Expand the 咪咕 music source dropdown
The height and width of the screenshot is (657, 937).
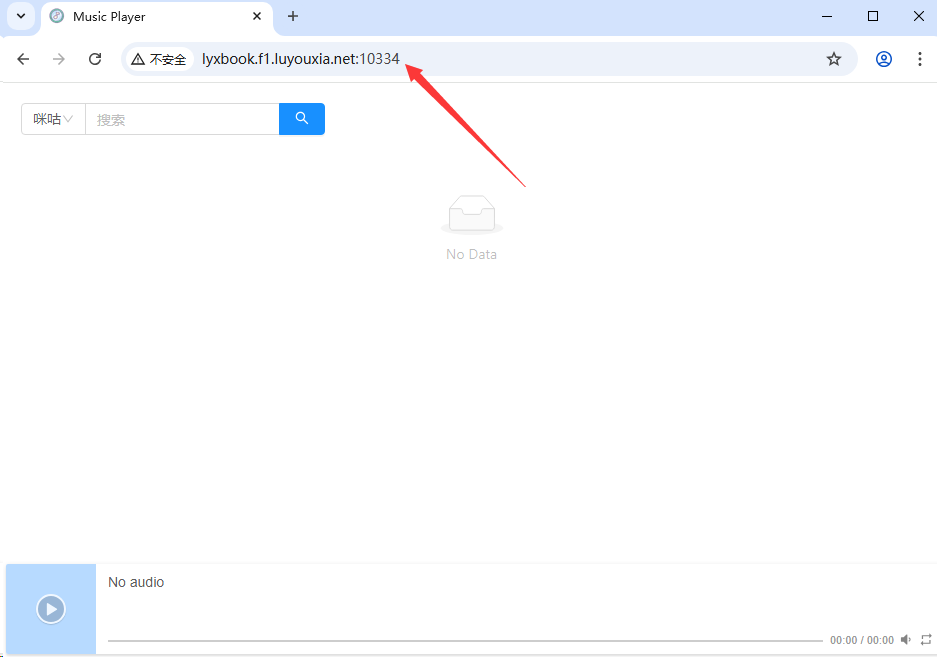(x=53, y=119)
